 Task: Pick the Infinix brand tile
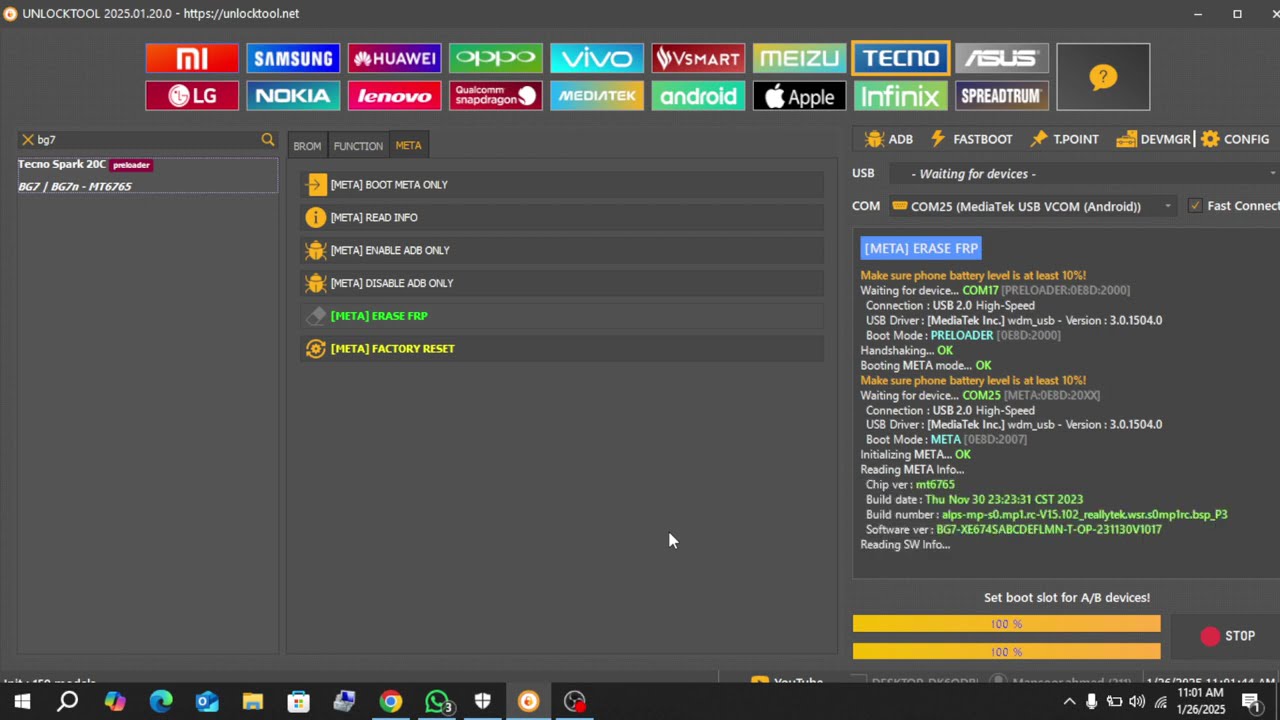(x=901, y=96)
